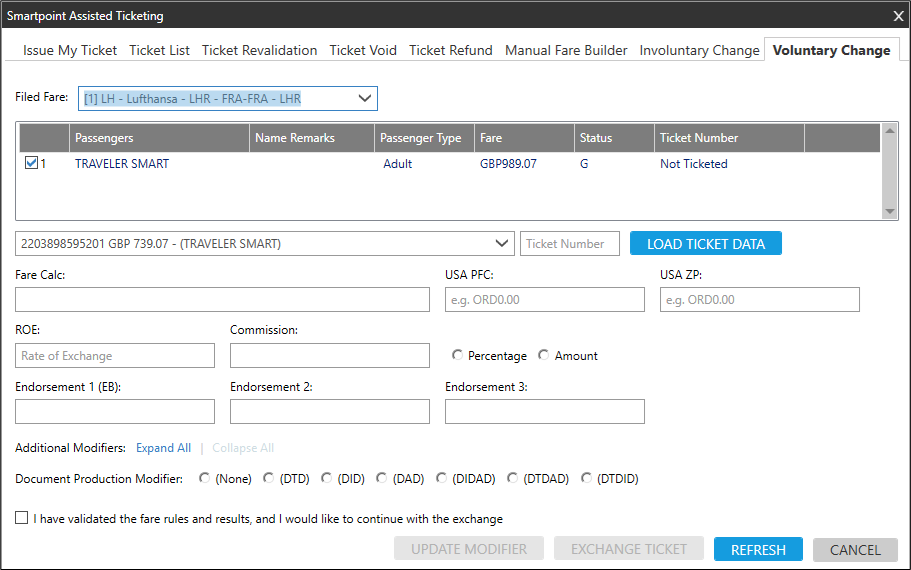The height and width of the screenshot is (570, 911).
Task: Choose the Amount commission option
Action: (544, 355)
